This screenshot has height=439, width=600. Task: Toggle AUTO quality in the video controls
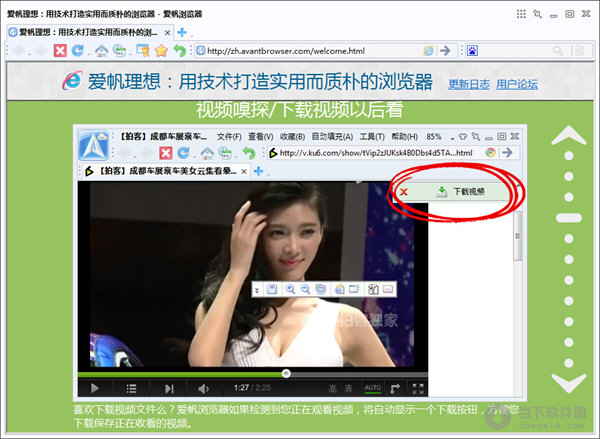click(x=372, y=388)
